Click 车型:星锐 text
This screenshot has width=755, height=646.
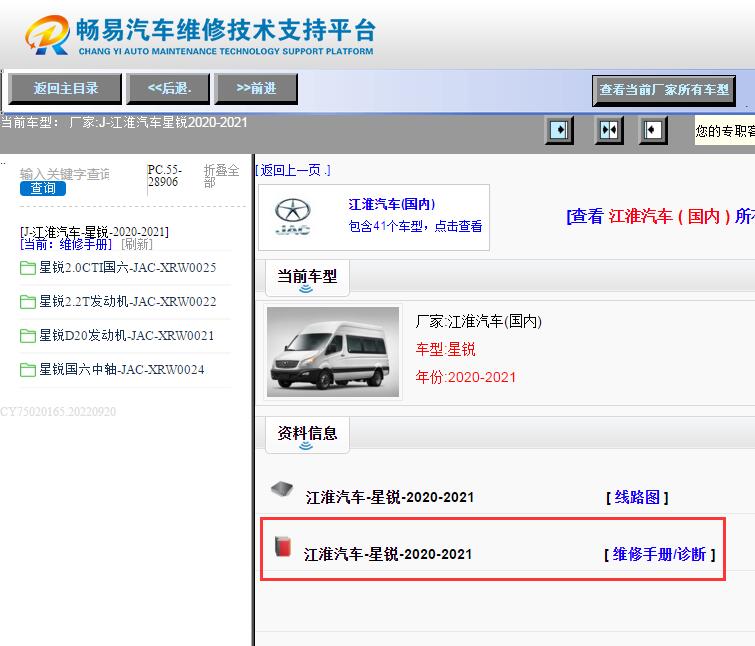pyautogui.click(x=445, y=349)
